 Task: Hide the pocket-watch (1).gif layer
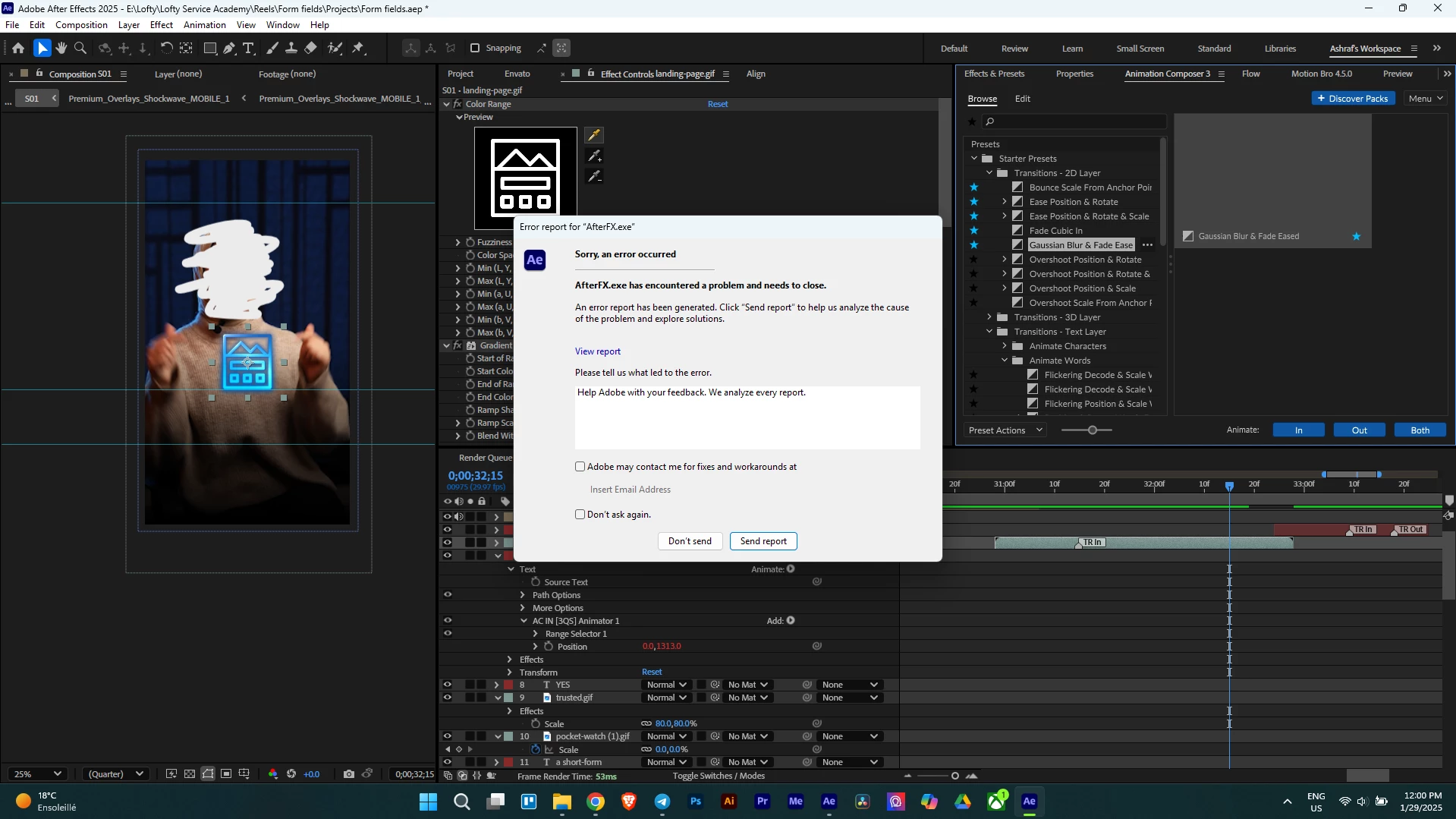click(447, 736)
